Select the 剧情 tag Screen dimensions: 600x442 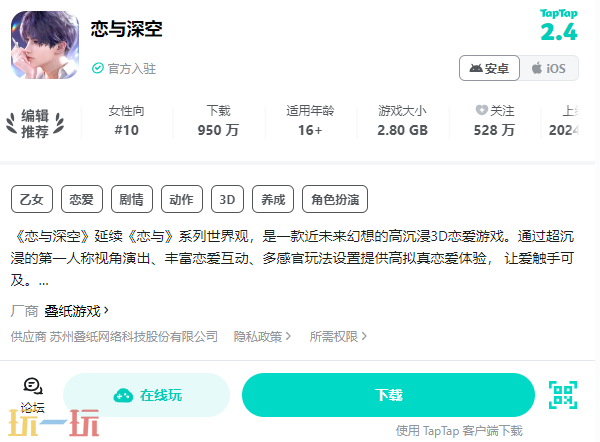tap(132, 199)
